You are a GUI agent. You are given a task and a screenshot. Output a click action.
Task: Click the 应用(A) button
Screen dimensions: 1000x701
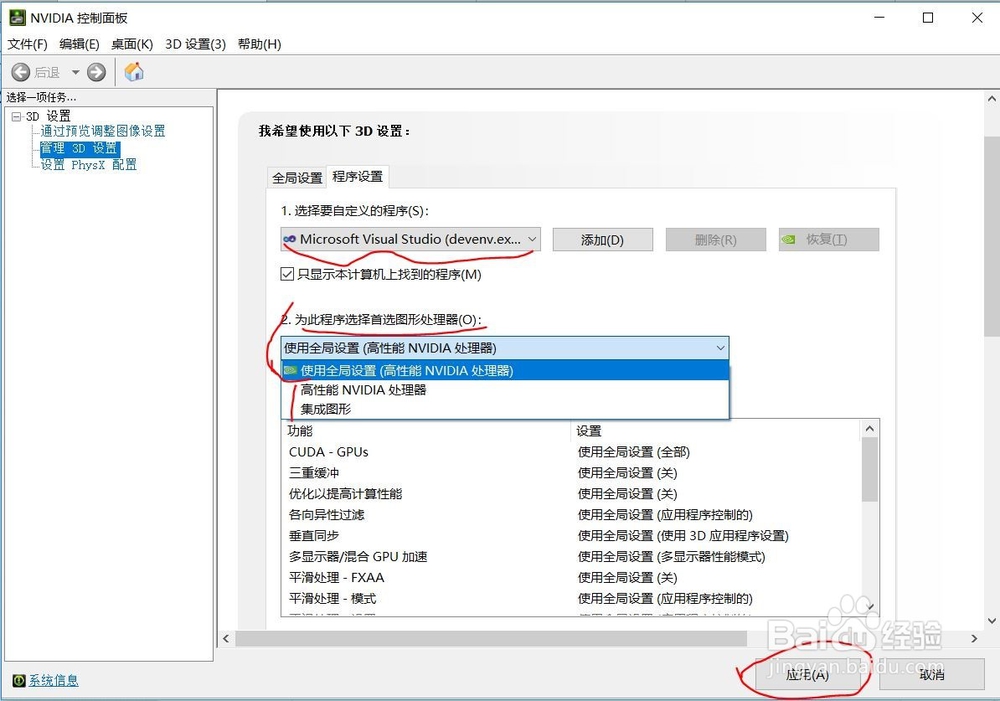[x=807, y=674]
